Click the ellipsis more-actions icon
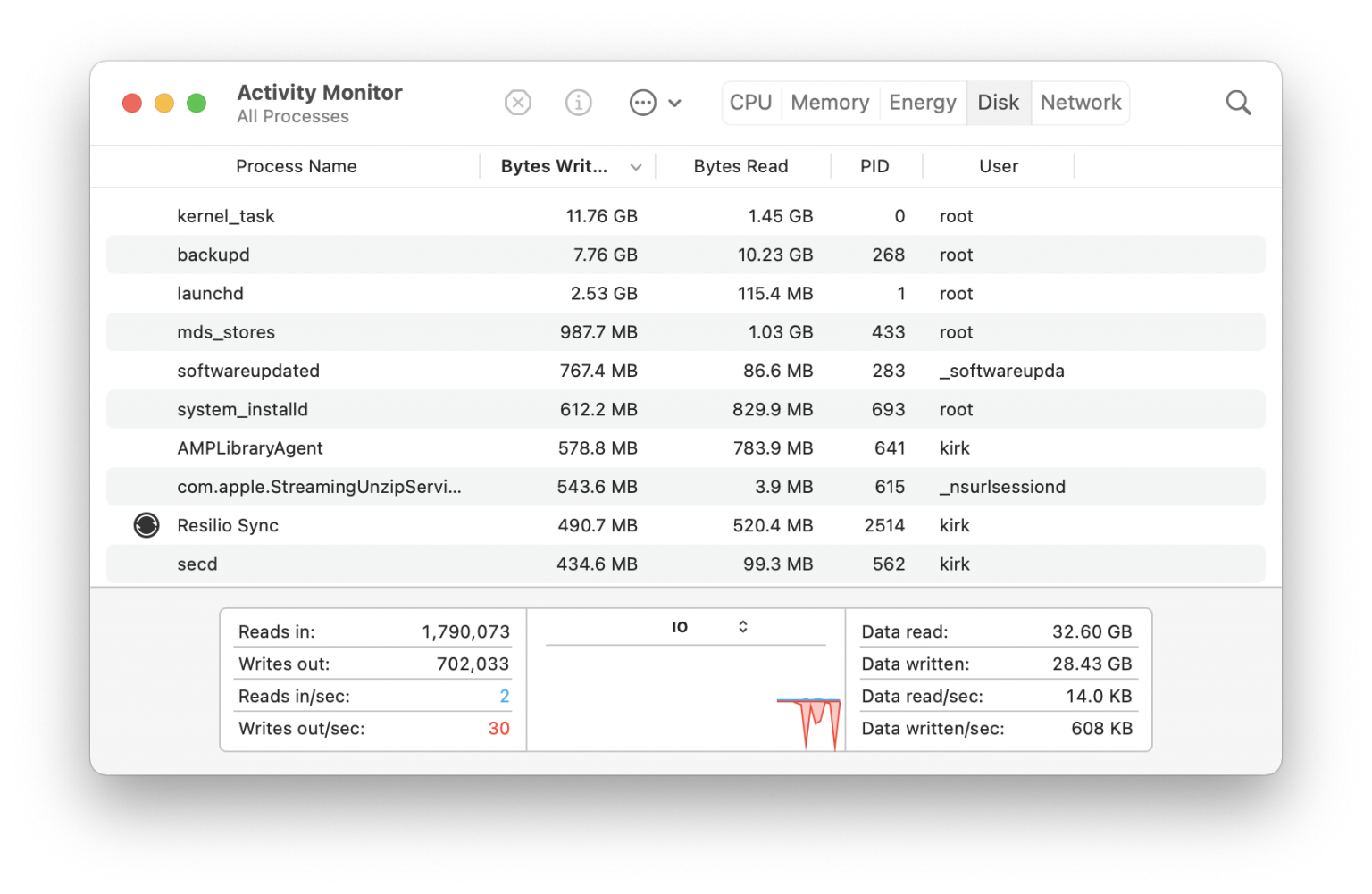1372x894 pixels. point(642,103)
